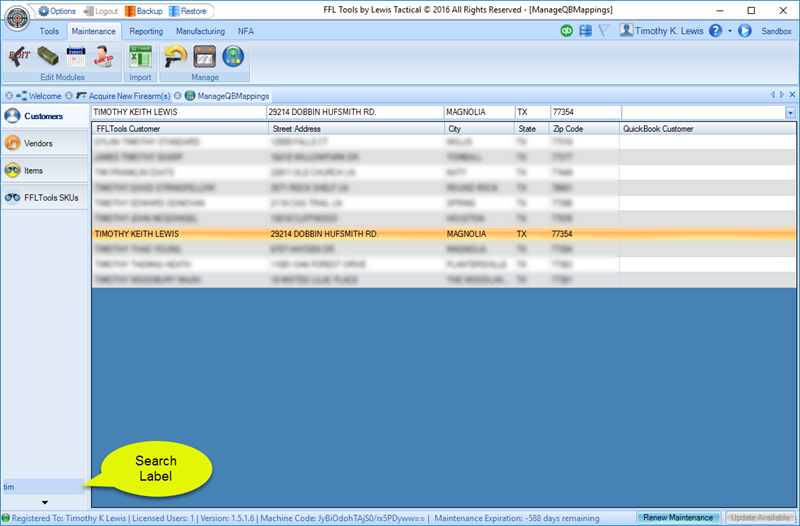Click the green QuickBooks icon in header
800x526 pixels.
[x=566, y=31]
